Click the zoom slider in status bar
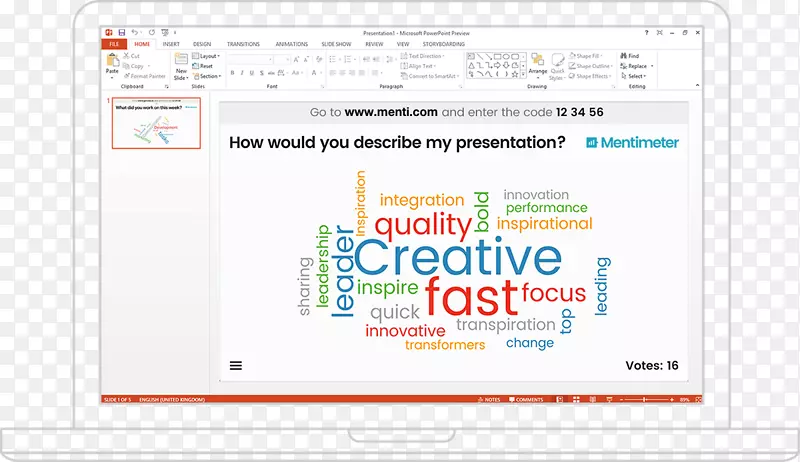The width and height of the screenshot is (800, 462). coord(646,399)
